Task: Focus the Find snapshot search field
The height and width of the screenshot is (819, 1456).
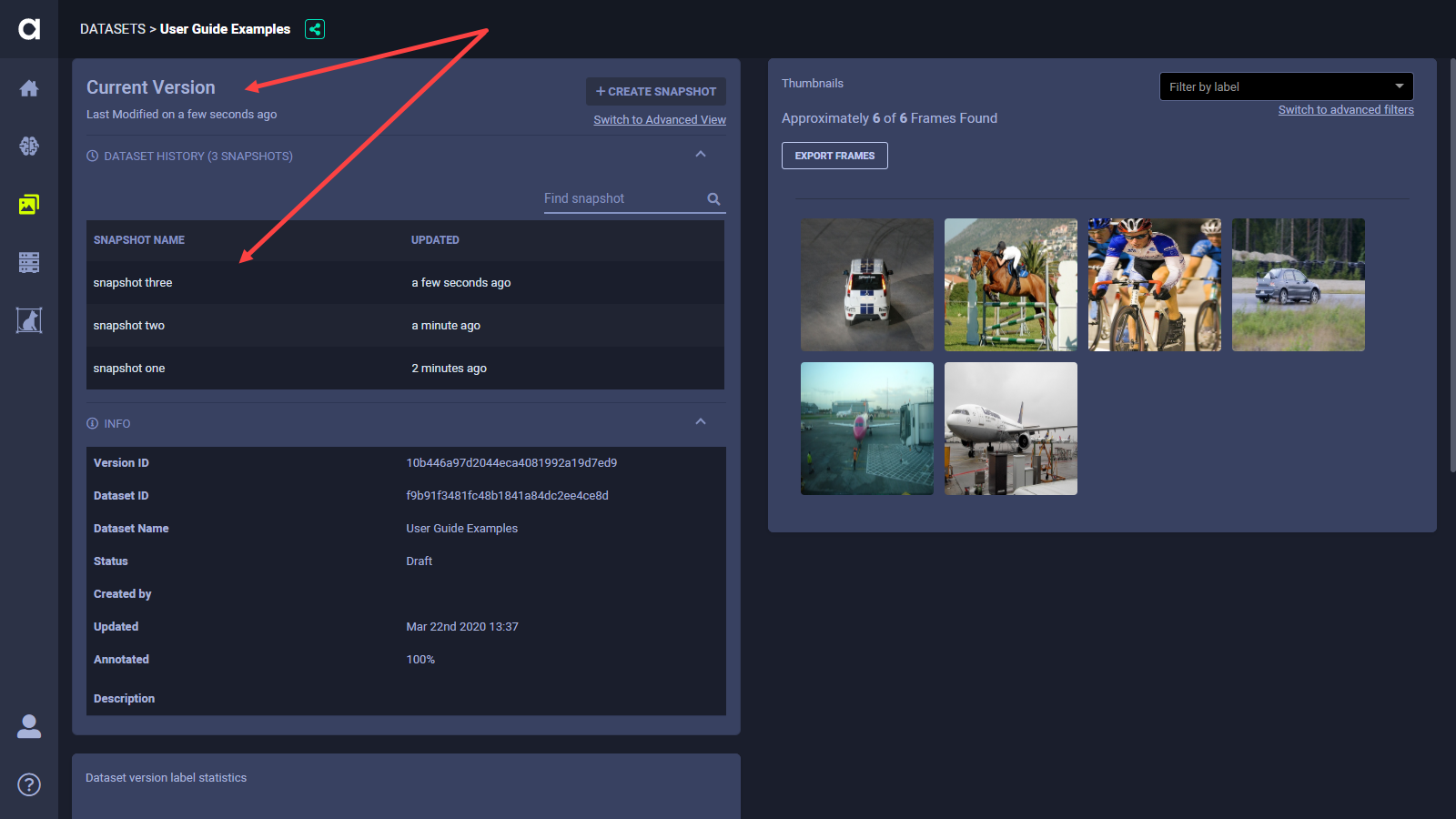Action: (622, 199)
